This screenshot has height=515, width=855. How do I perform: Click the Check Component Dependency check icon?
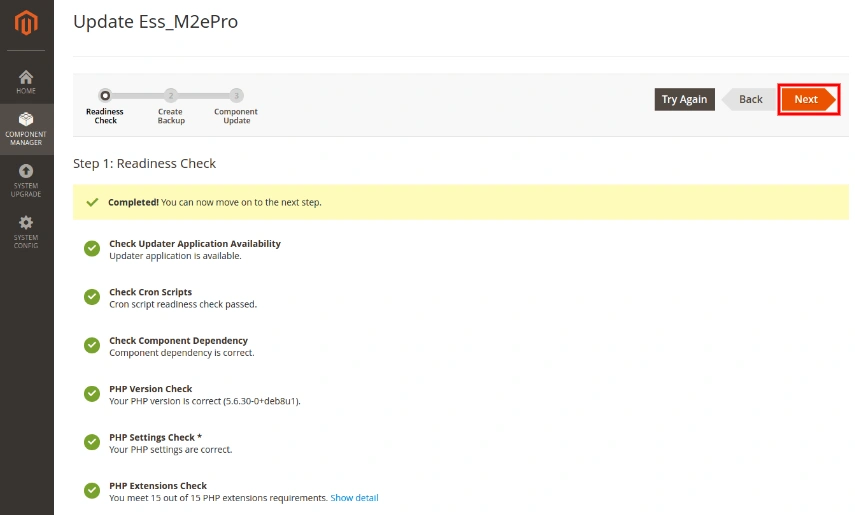point(92,346)
